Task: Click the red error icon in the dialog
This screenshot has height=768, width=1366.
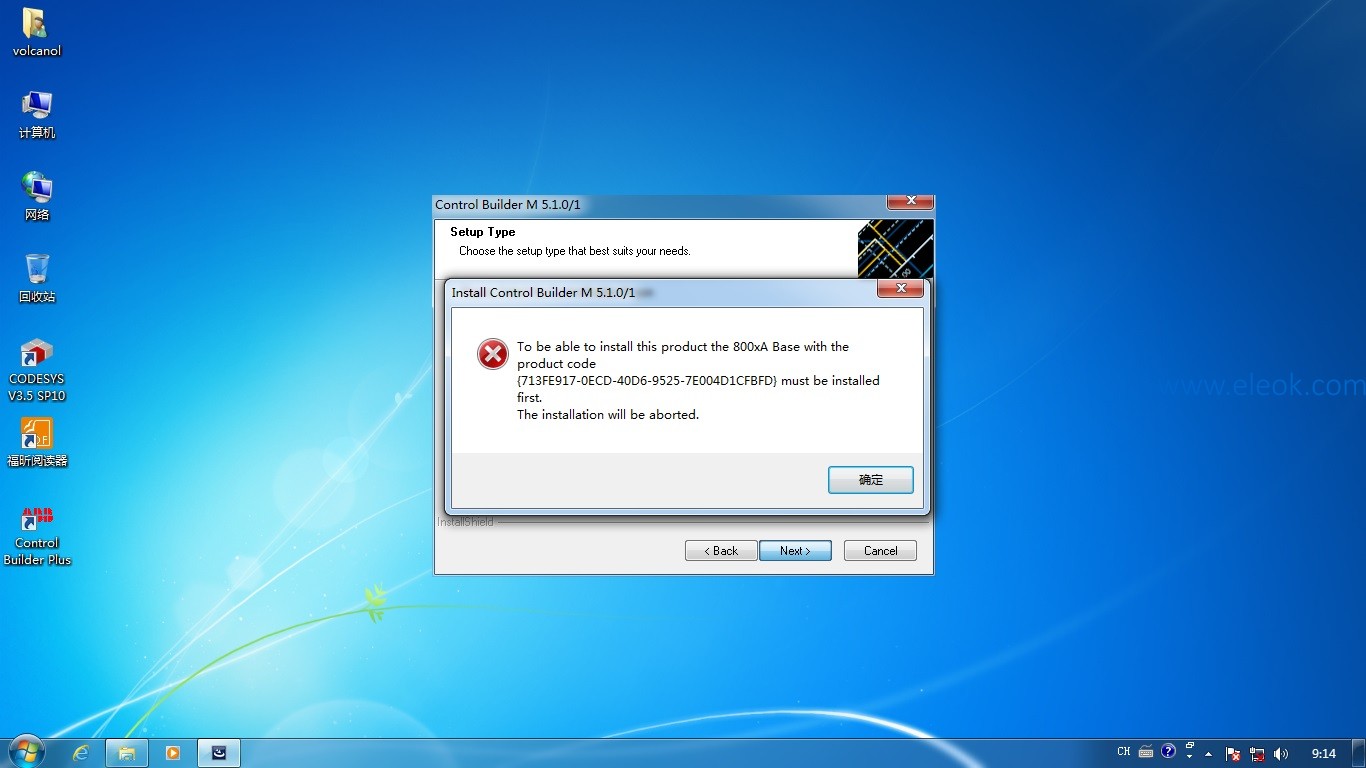Action: pyautogui.click(x=492, y=354)
